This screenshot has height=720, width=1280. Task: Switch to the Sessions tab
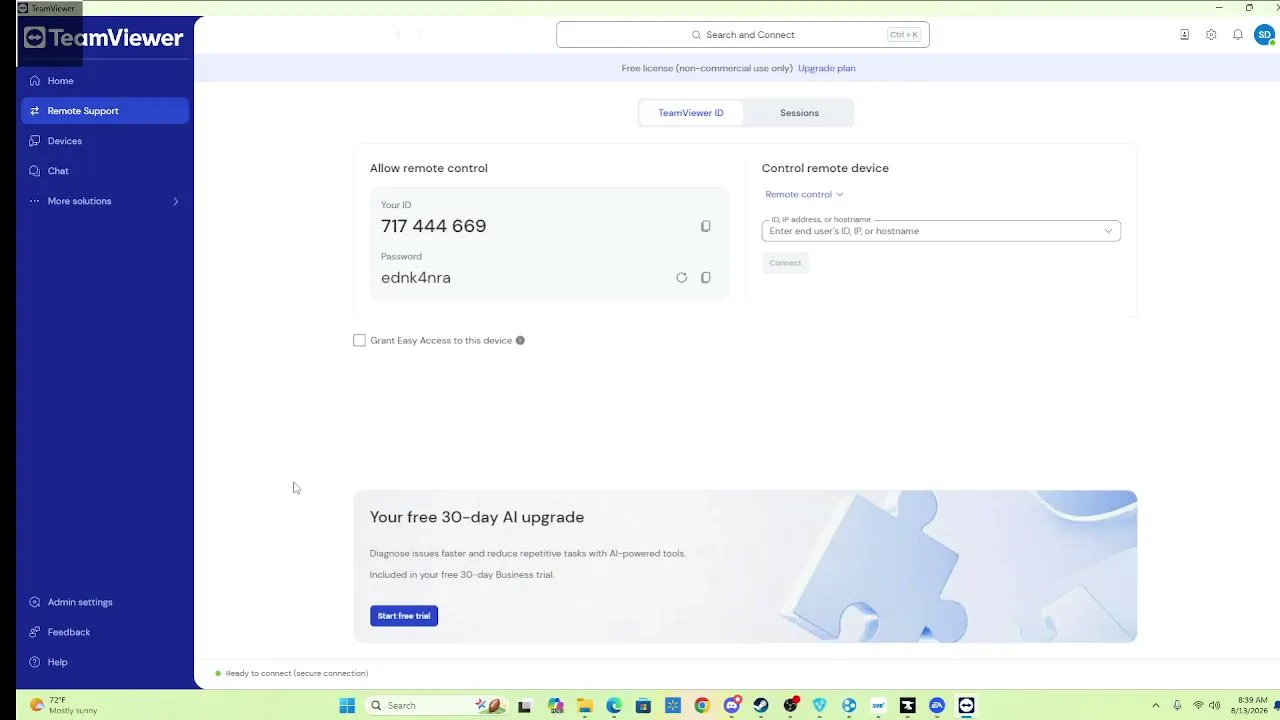click(799, 113)
